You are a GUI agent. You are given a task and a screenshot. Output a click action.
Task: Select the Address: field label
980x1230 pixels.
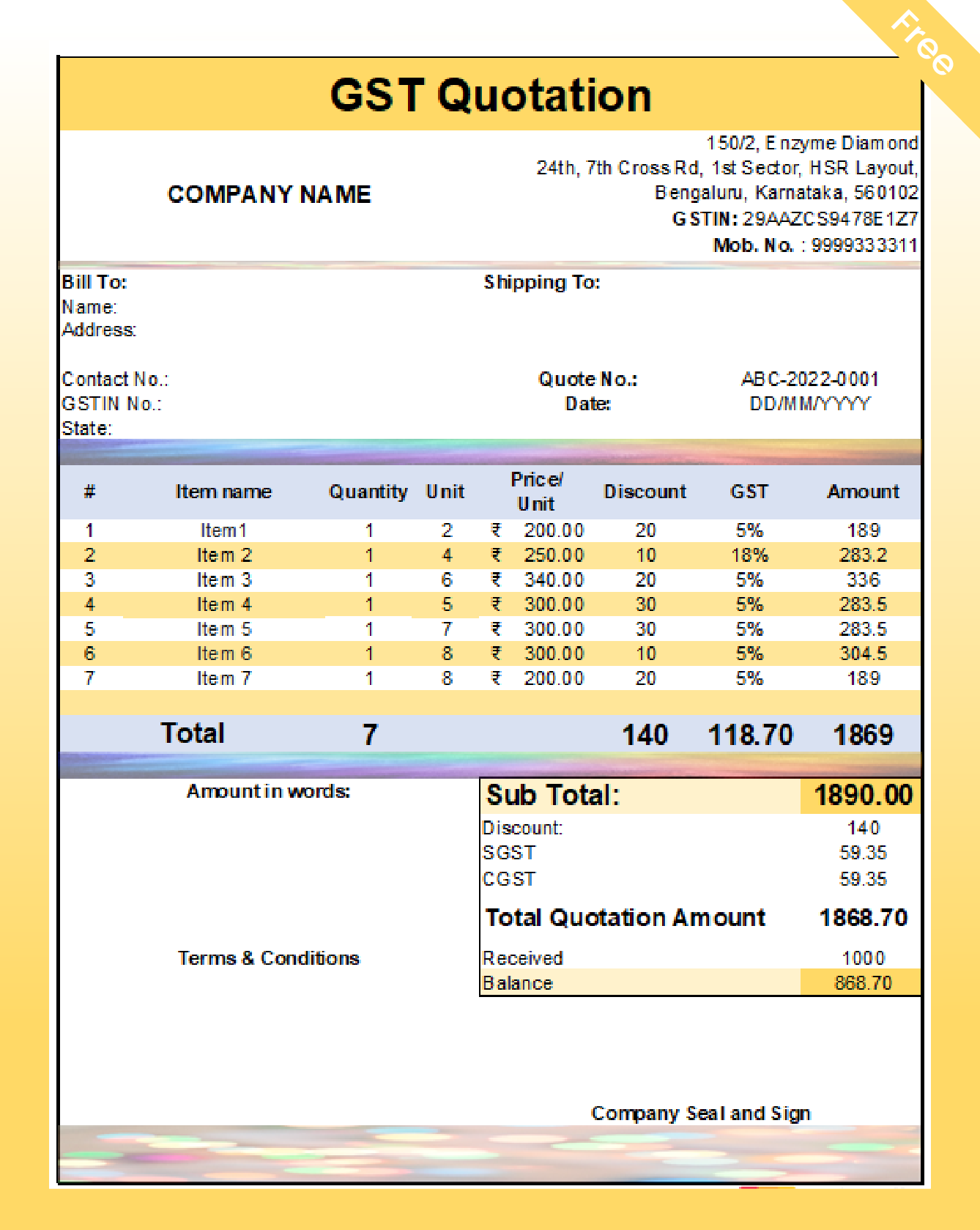point(99,330)
